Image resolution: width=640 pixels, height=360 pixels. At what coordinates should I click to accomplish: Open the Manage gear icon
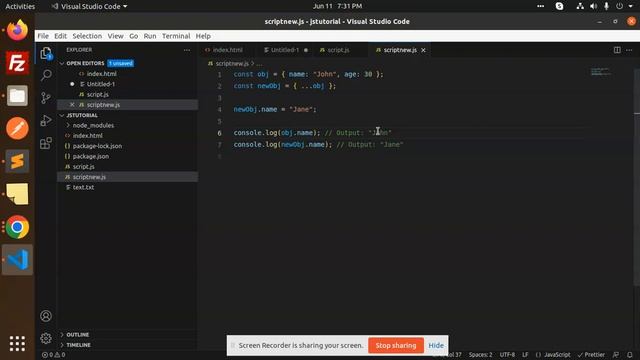click(46, 338)
